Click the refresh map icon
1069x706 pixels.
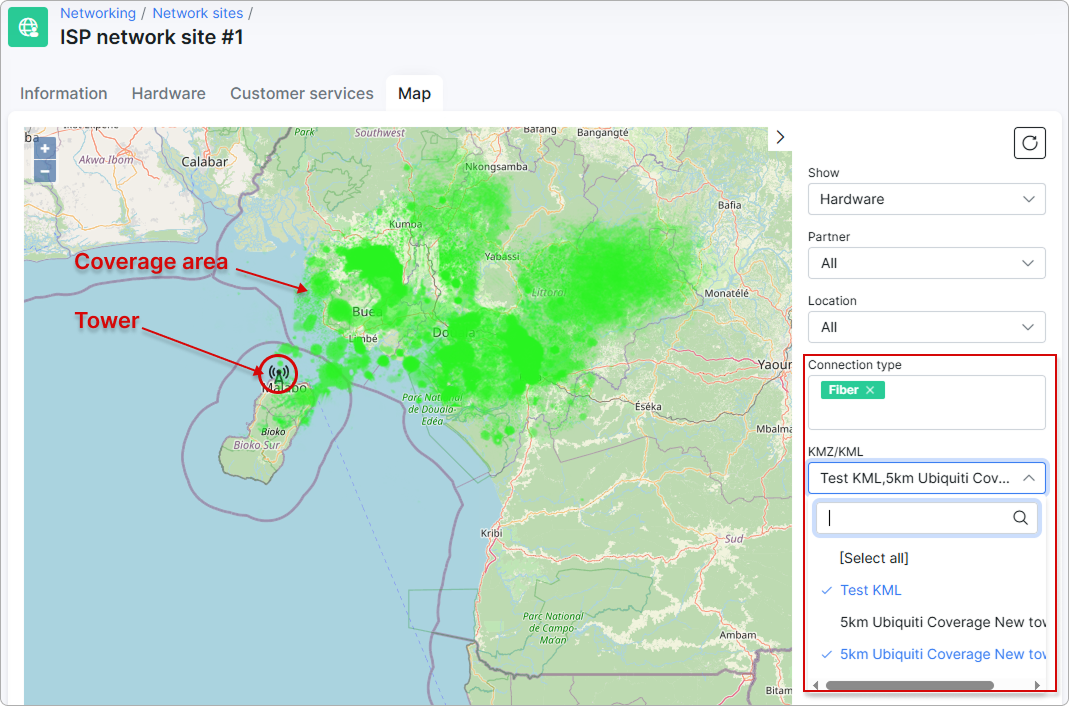[1029, 143]
